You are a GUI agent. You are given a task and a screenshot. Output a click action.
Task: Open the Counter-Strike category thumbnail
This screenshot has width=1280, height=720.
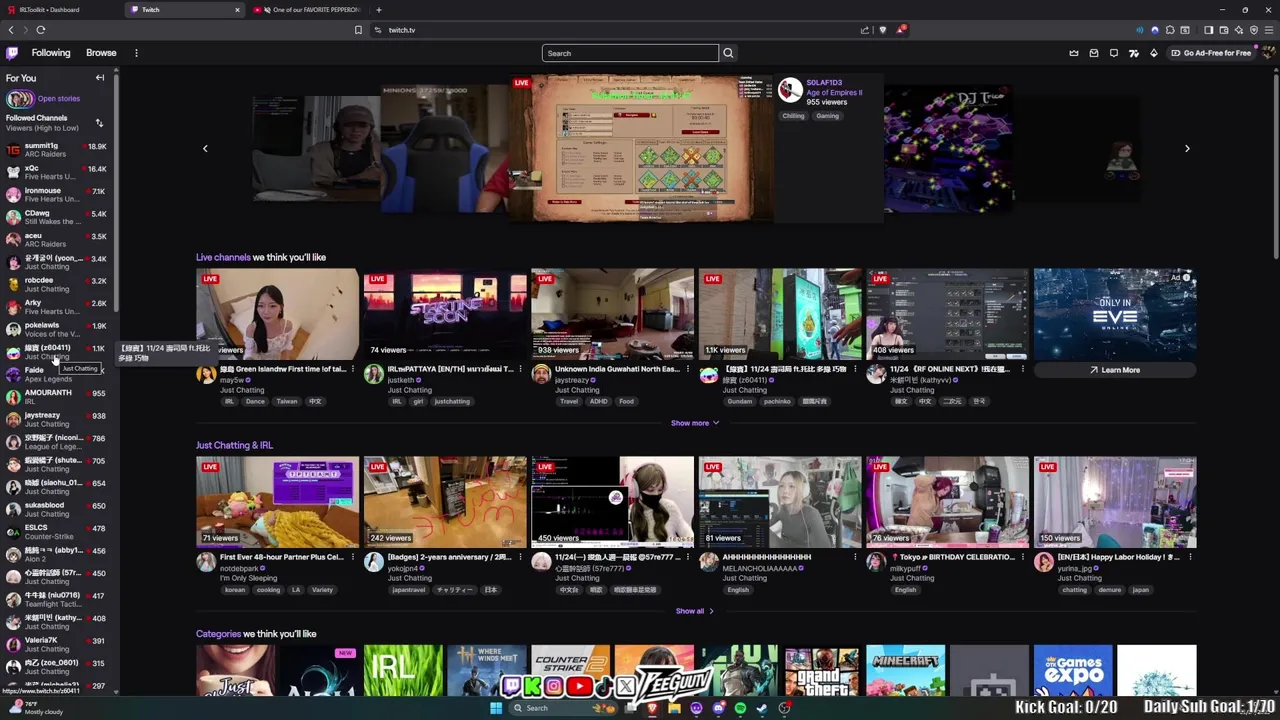[x=570, y=670]
